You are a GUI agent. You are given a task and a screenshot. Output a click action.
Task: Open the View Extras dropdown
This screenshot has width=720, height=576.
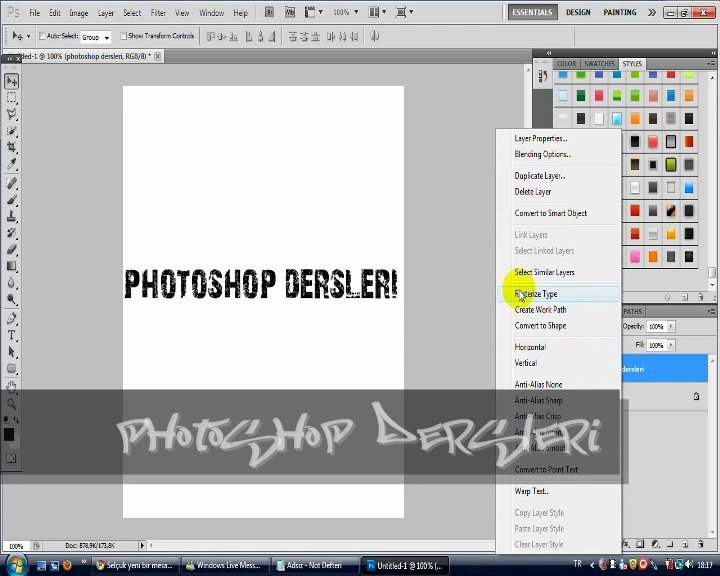(314, 12)
